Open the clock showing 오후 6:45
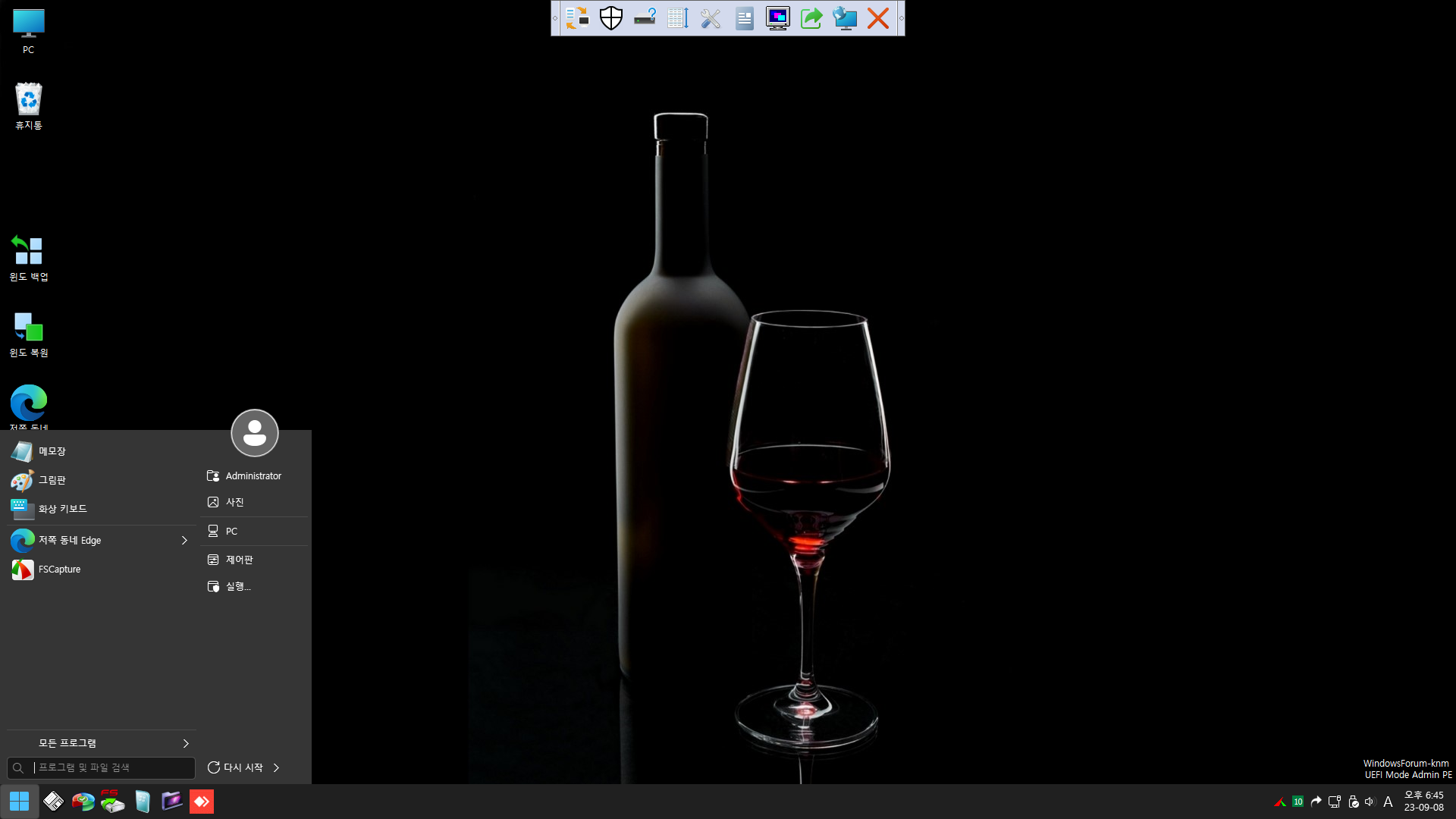 click(x=1423, y=802)
